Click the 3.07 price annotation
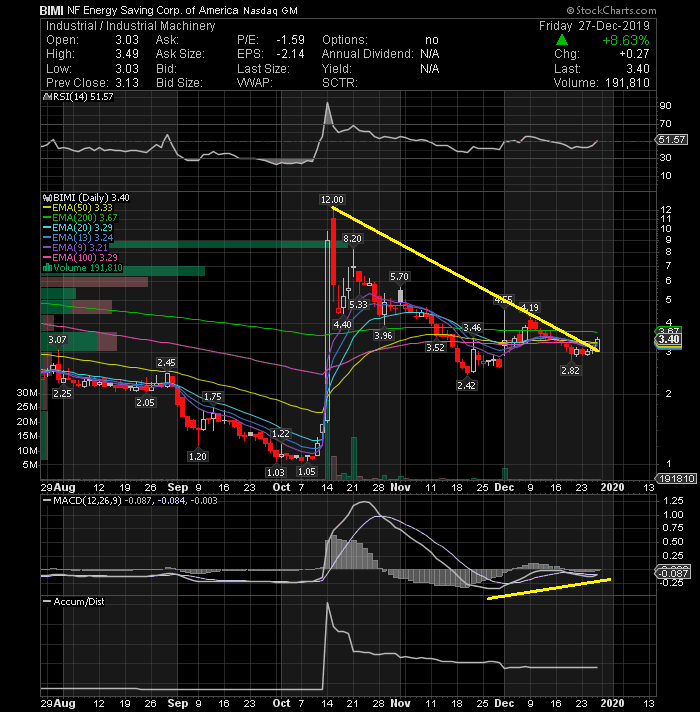Image resolution: width=700 pixels, height=712 pixels. click(58, 340)
